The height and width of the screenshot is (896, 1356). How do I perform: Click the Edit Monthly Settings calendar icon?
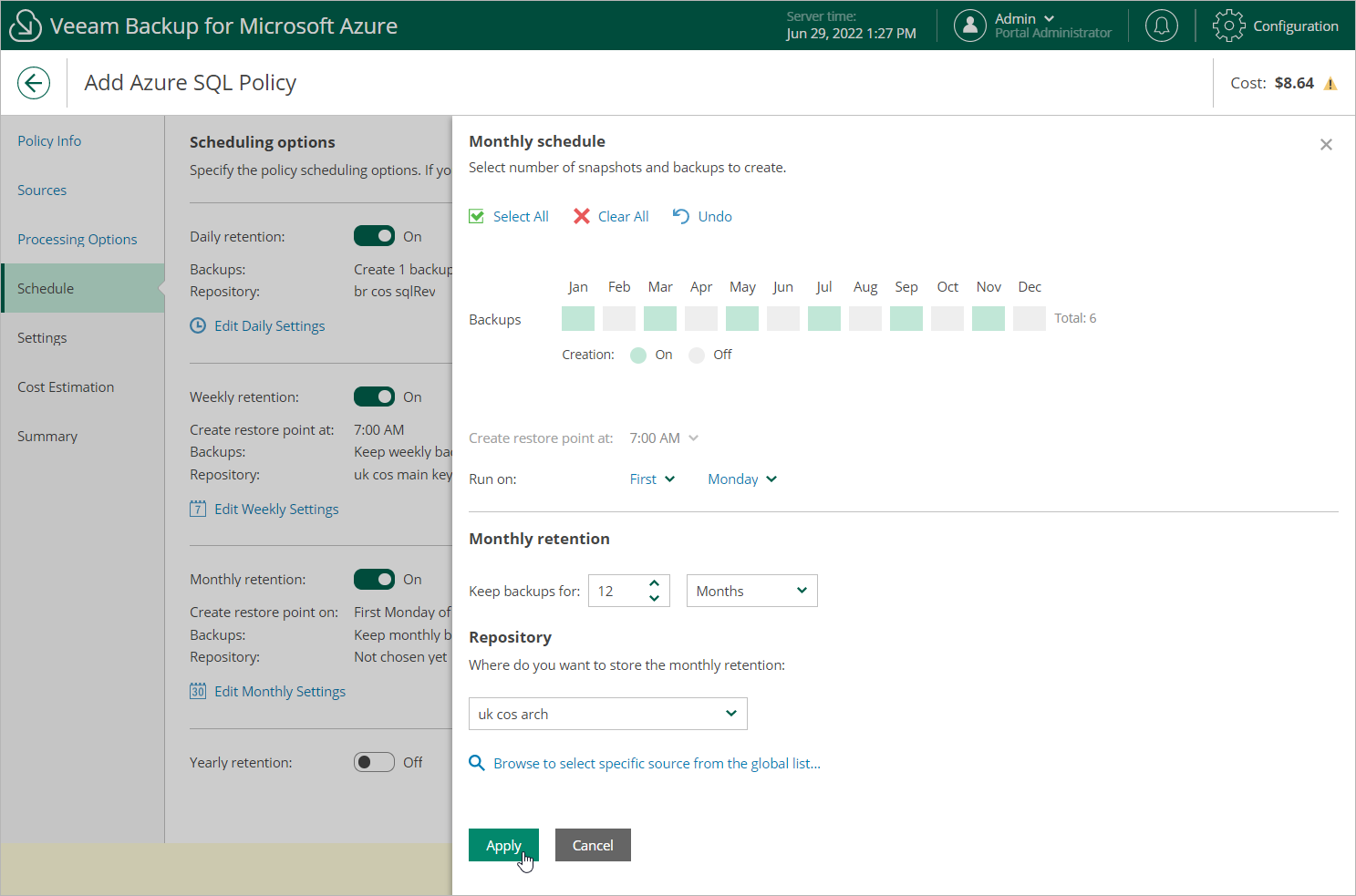pyautogui.click(x=198, y=691)
